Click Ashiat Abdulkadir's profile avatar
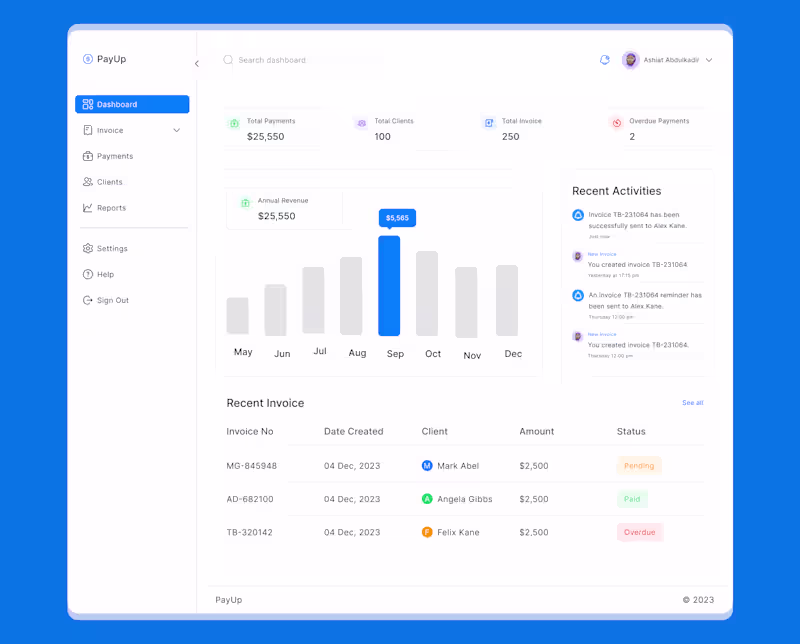 (631, 60)
